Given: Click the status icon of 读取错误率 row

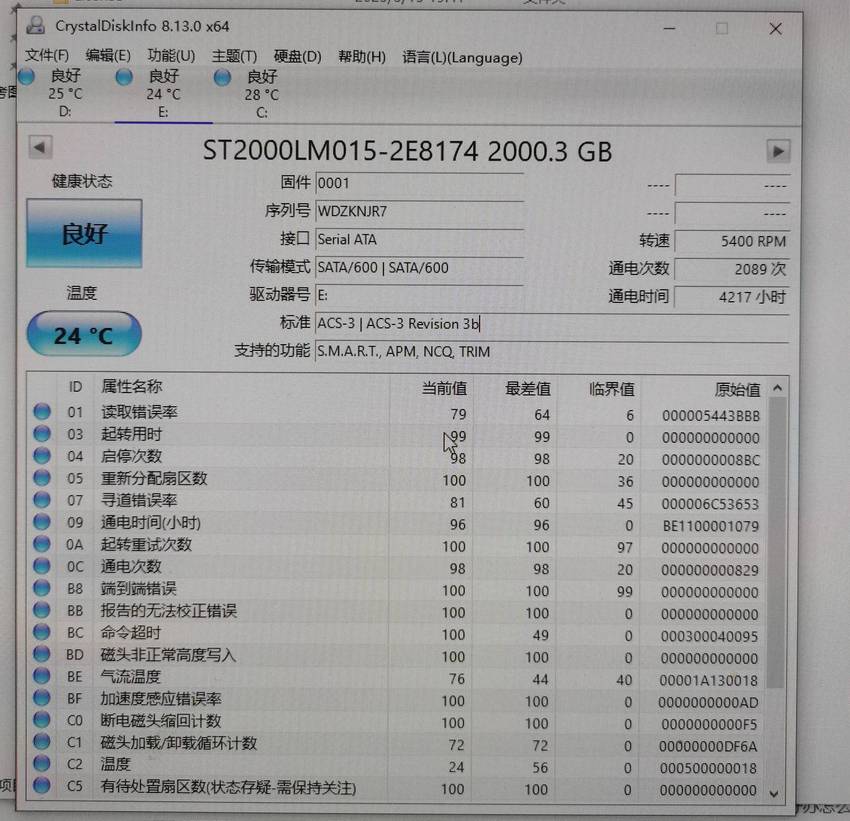Looking at the screenshot, I should (x=42, y=412).
